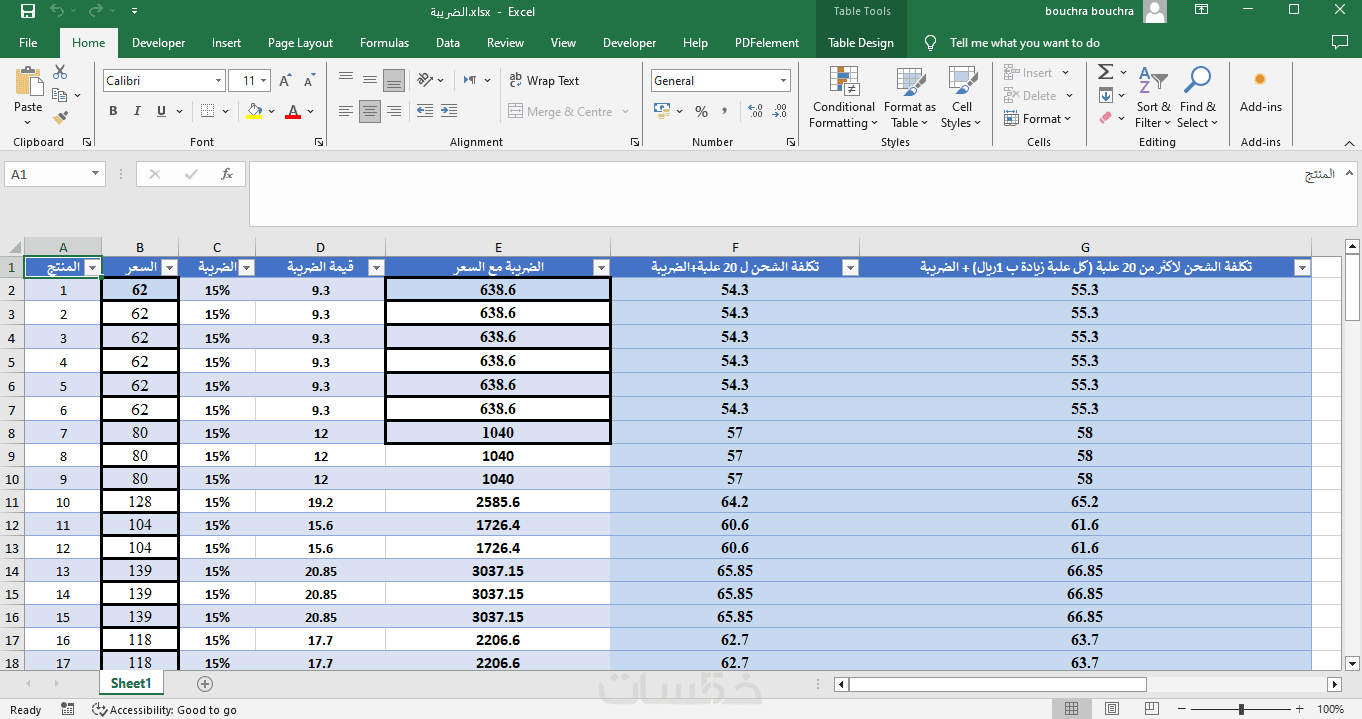Image resolution: width=1362 pixels, height=719 pixels.
Task: Click the Save icon in title bar
Action: click(28, 12)
